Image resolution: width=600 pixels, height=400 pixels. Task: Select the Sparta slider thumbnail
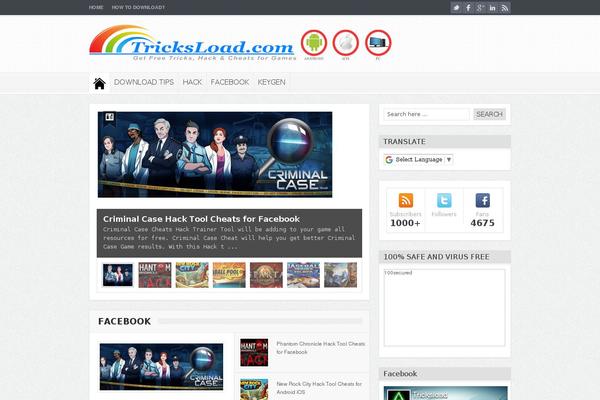coord(266,275)
